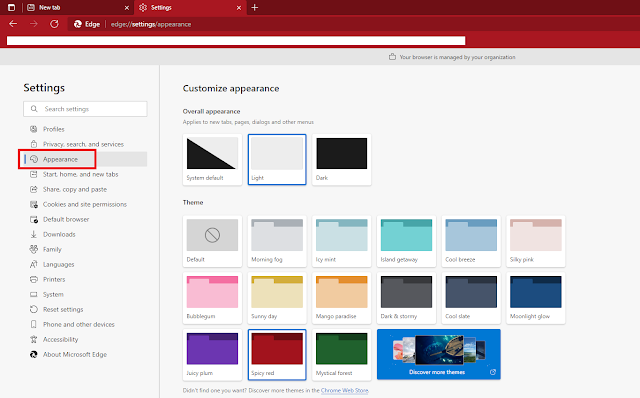Open the Downloads settings section

pyautogui.click(x=59, y=234)
